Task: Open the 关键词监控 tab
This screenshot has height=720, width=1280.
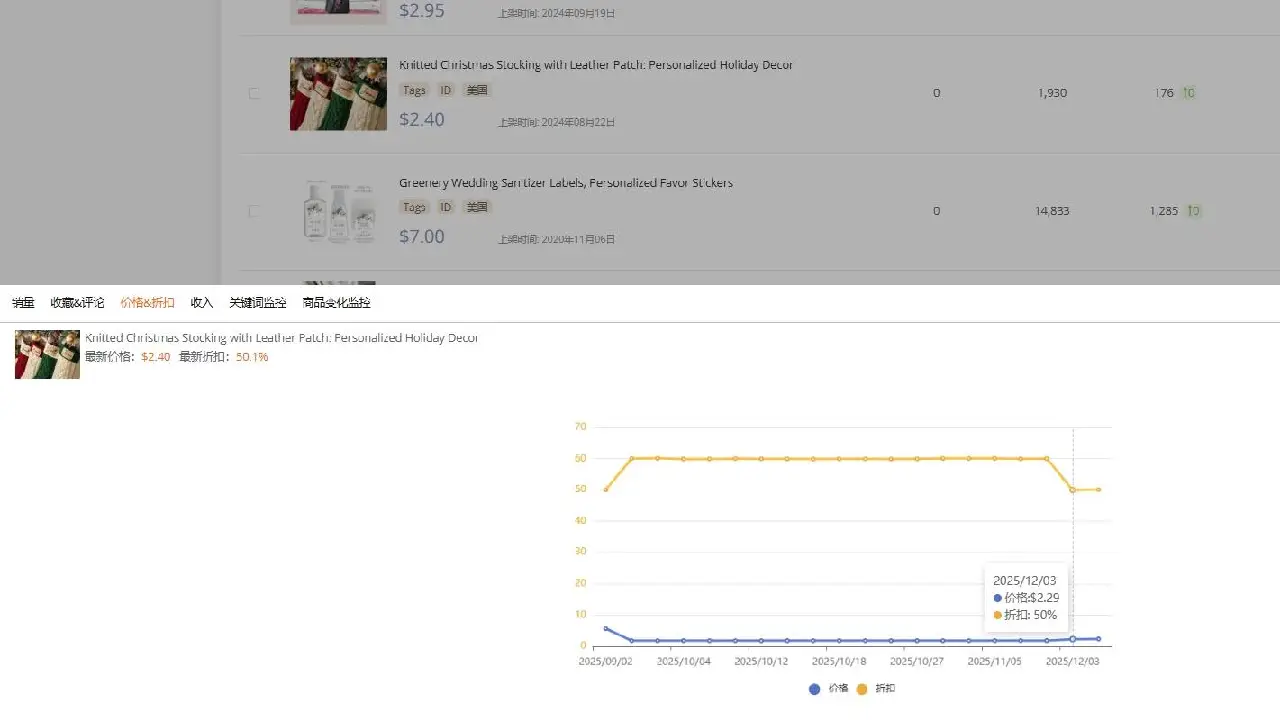Action: (257, 302)
